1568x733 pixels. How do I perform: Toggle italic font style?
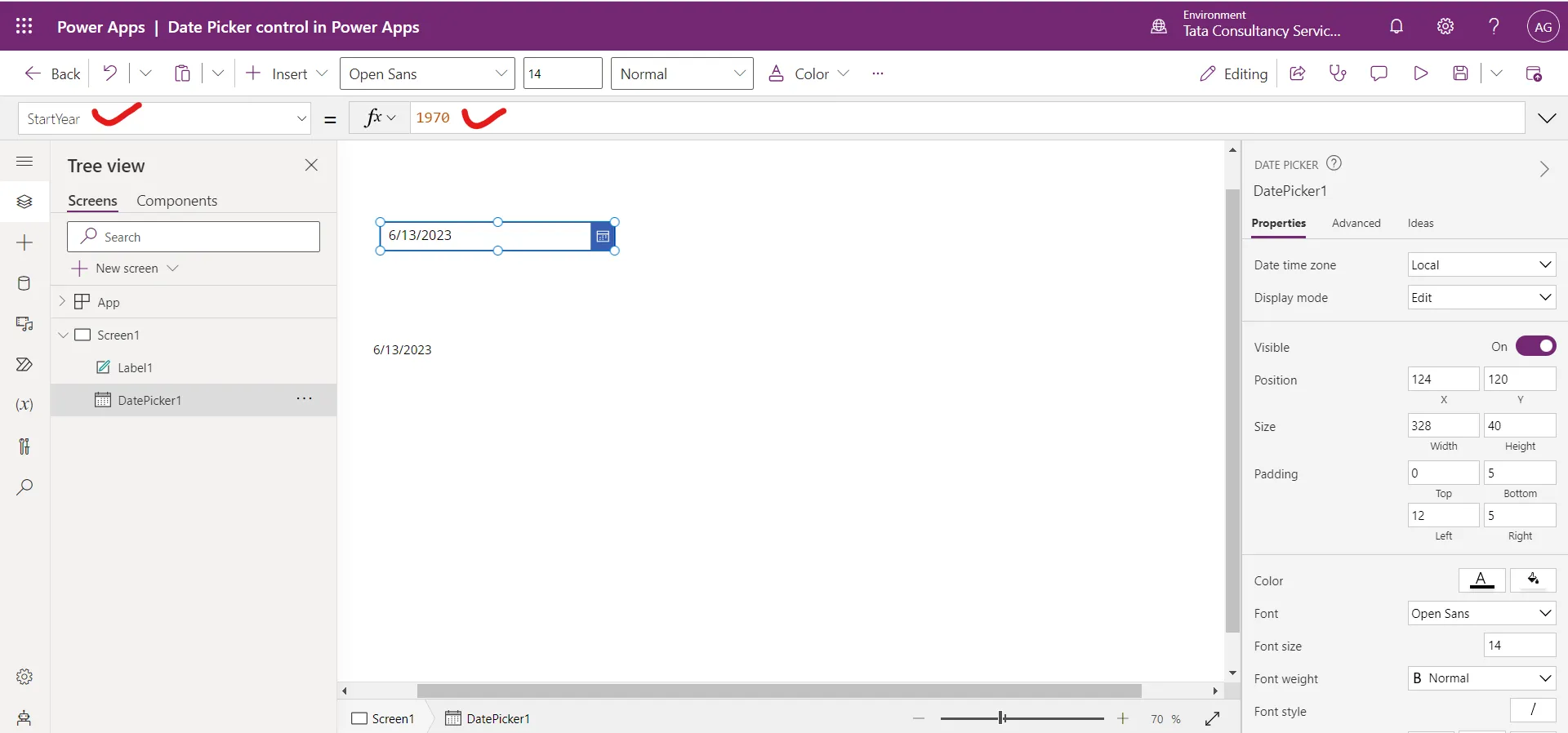pos(1533,710)
